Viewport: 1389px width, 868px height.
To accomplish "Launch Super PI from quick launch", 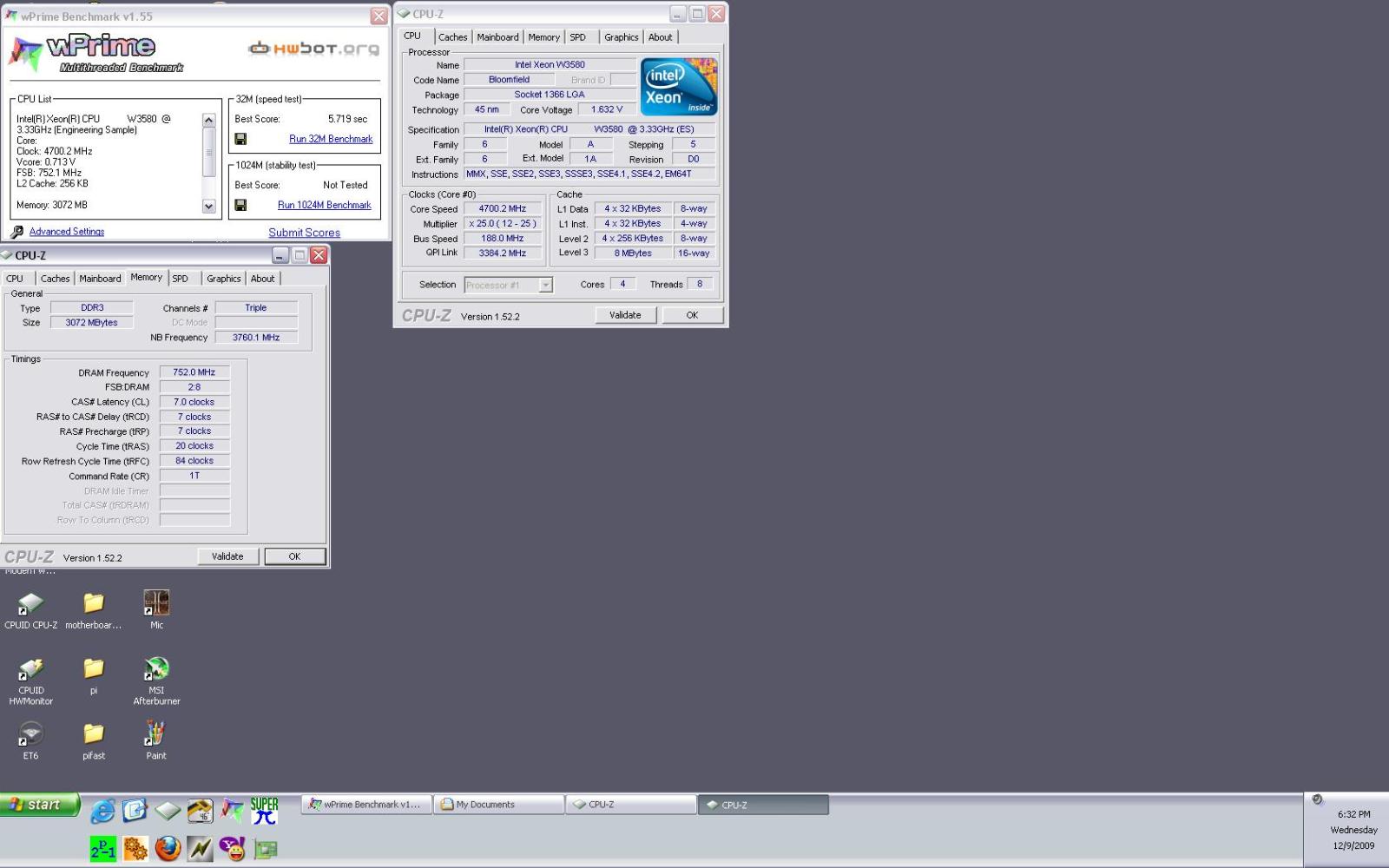I will coord(265,811).
